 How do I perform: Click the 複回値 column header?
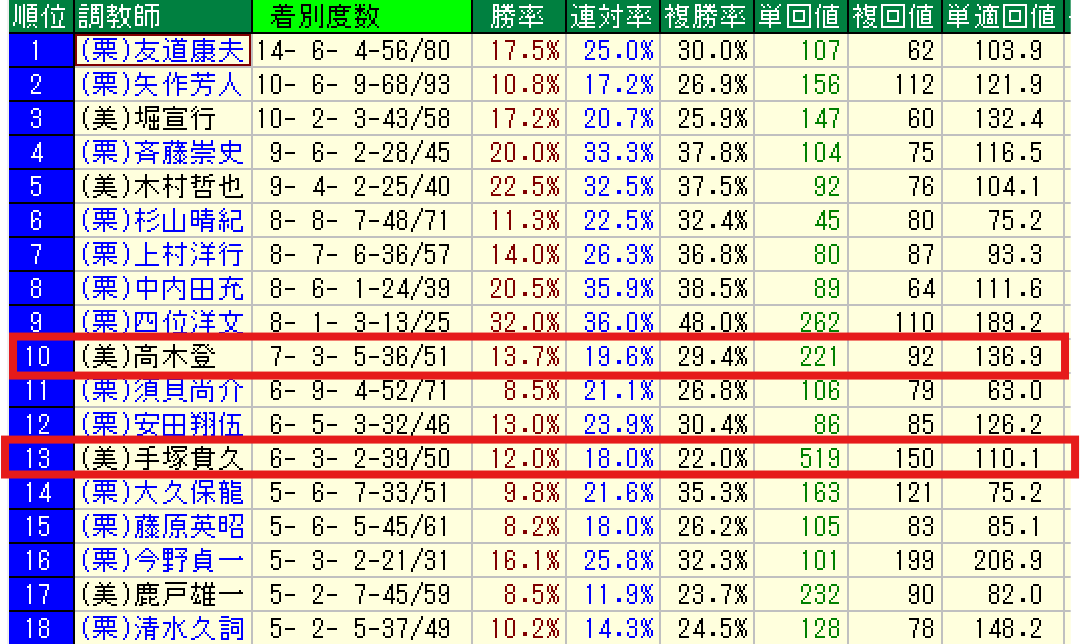(x=895, y=16)
